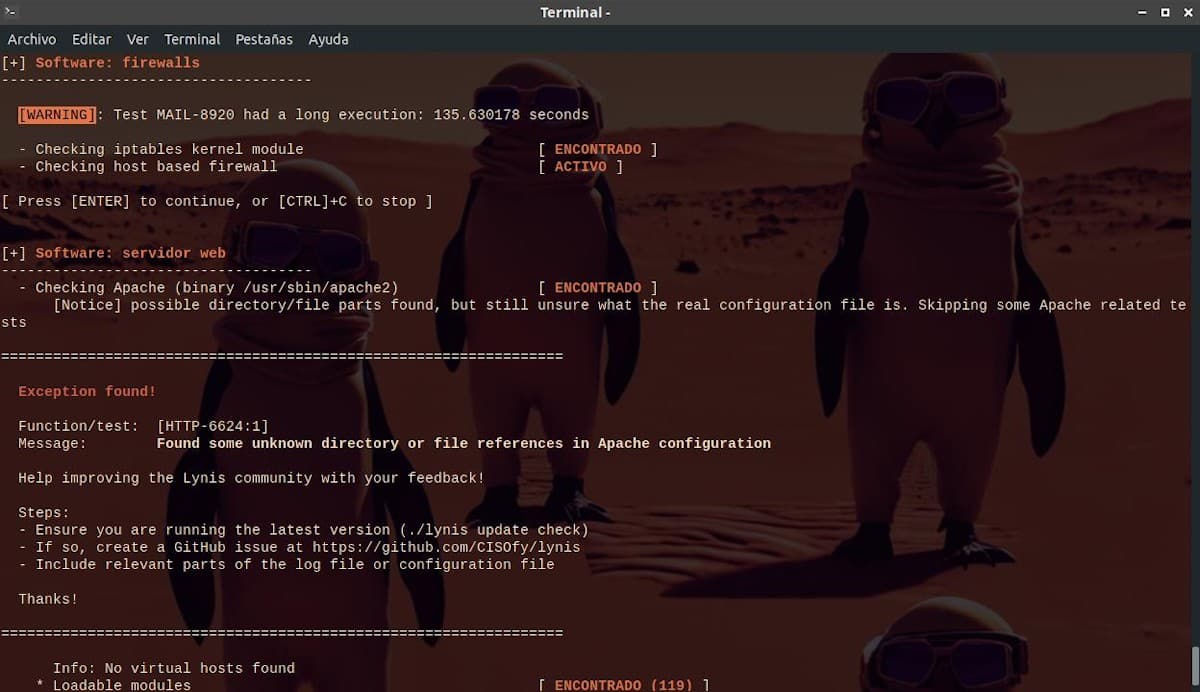
Task: Open the Ver menu
Action: tap(138, 39)
